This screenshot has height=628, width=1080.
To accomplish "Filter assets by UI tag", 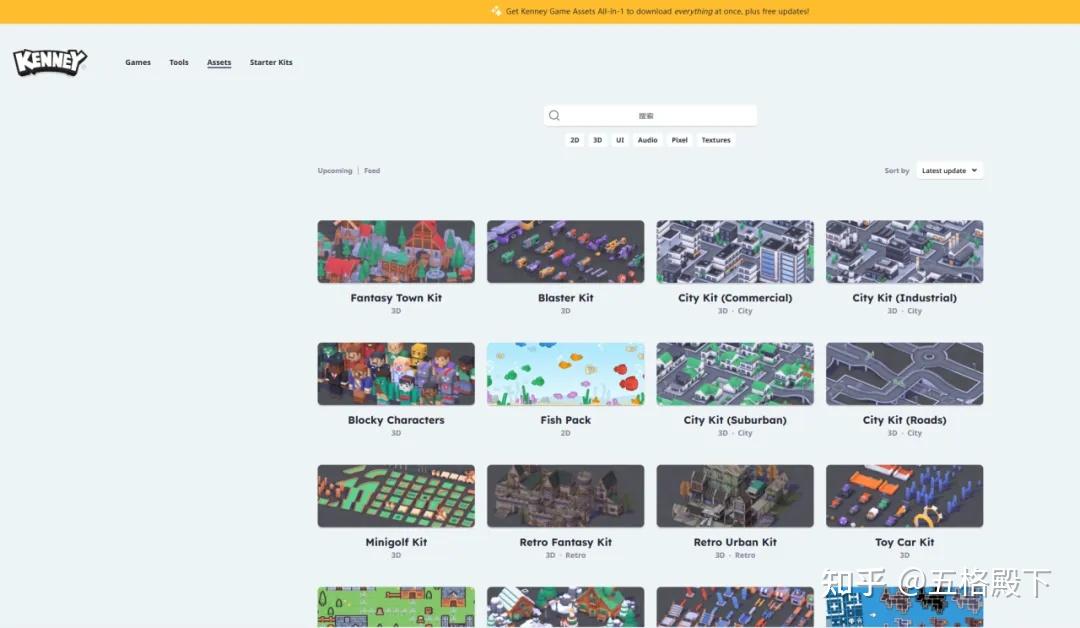I will coord(620,140).
